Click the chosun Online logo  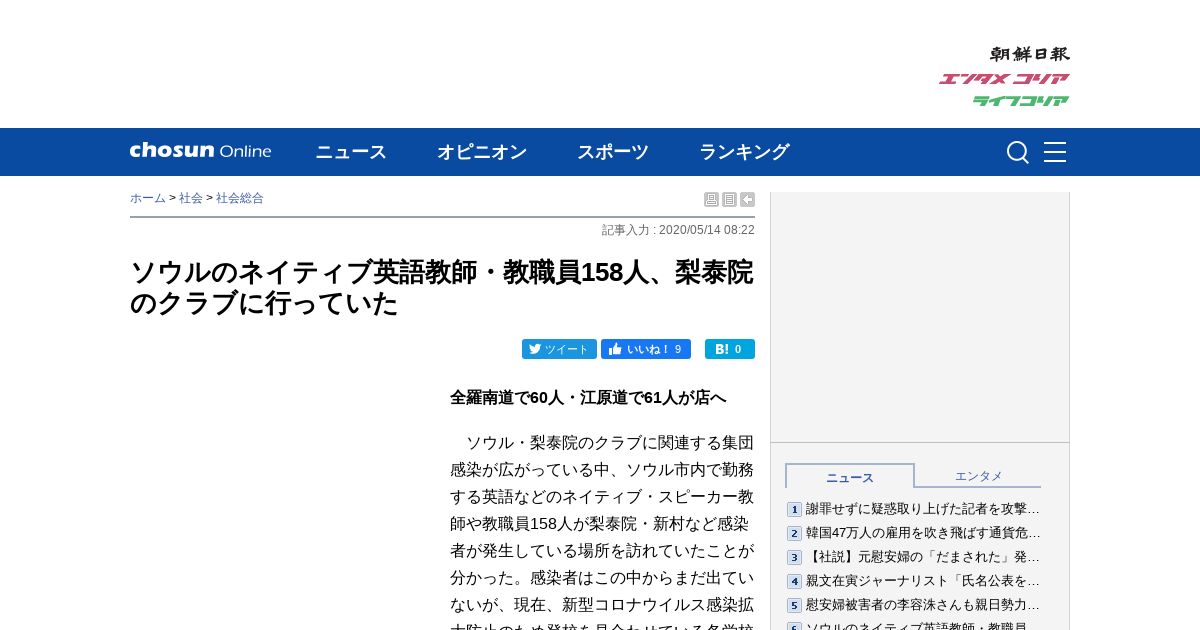pyautogui.click(x=200, y=151)
